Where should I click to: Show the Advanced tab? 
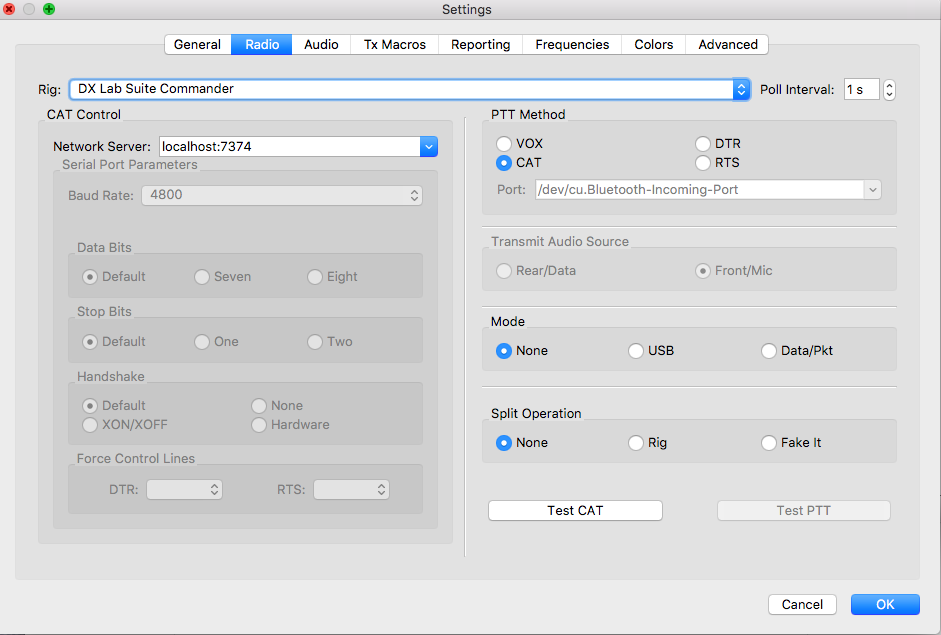[727, 44]
